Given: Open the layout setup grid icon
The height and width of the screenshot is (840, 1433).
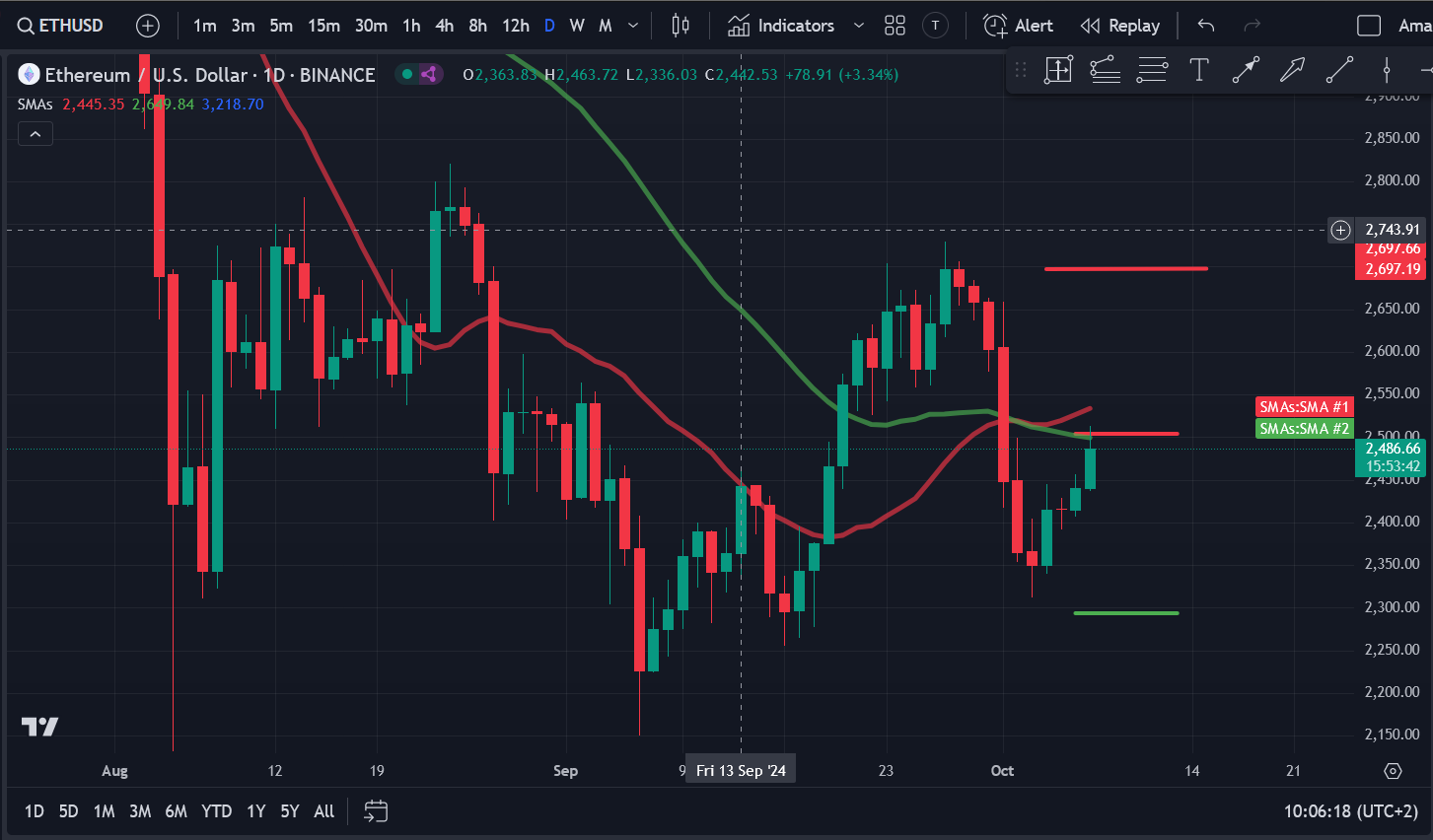Looking at the screenshot, I should coord(895,26).
